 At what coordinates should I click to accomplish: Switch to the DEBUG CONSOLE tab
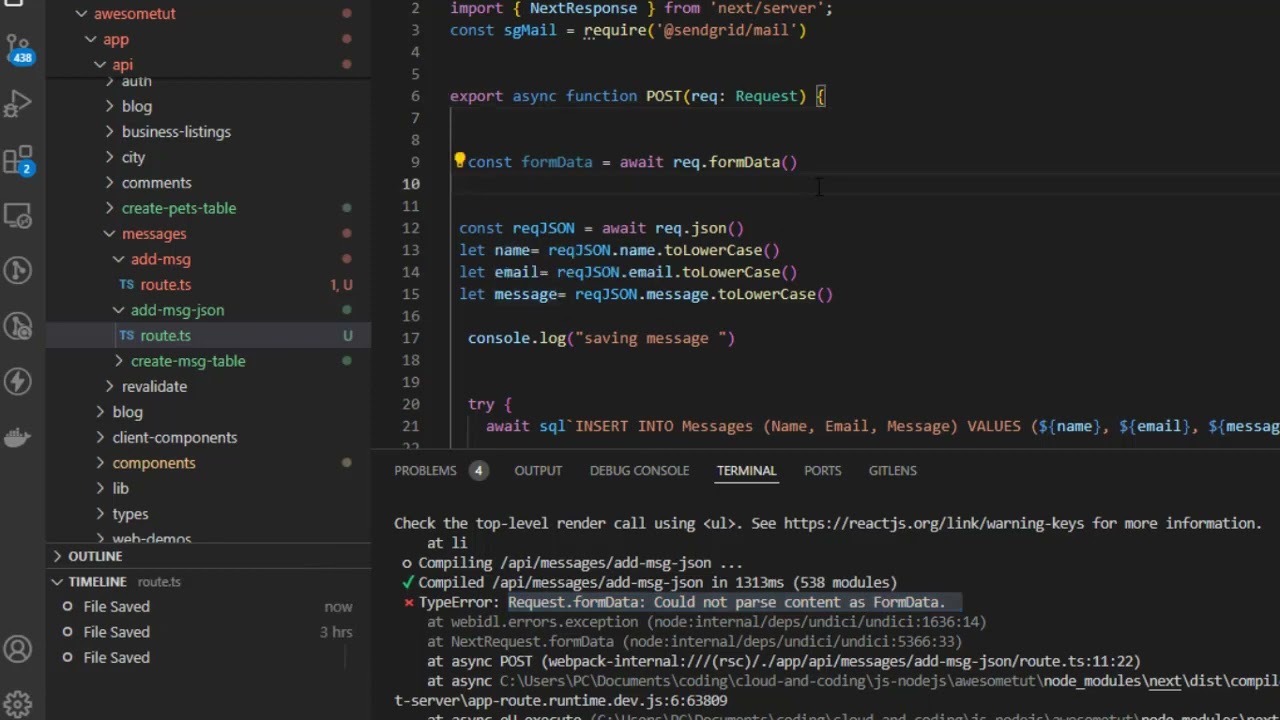[639, 470]
